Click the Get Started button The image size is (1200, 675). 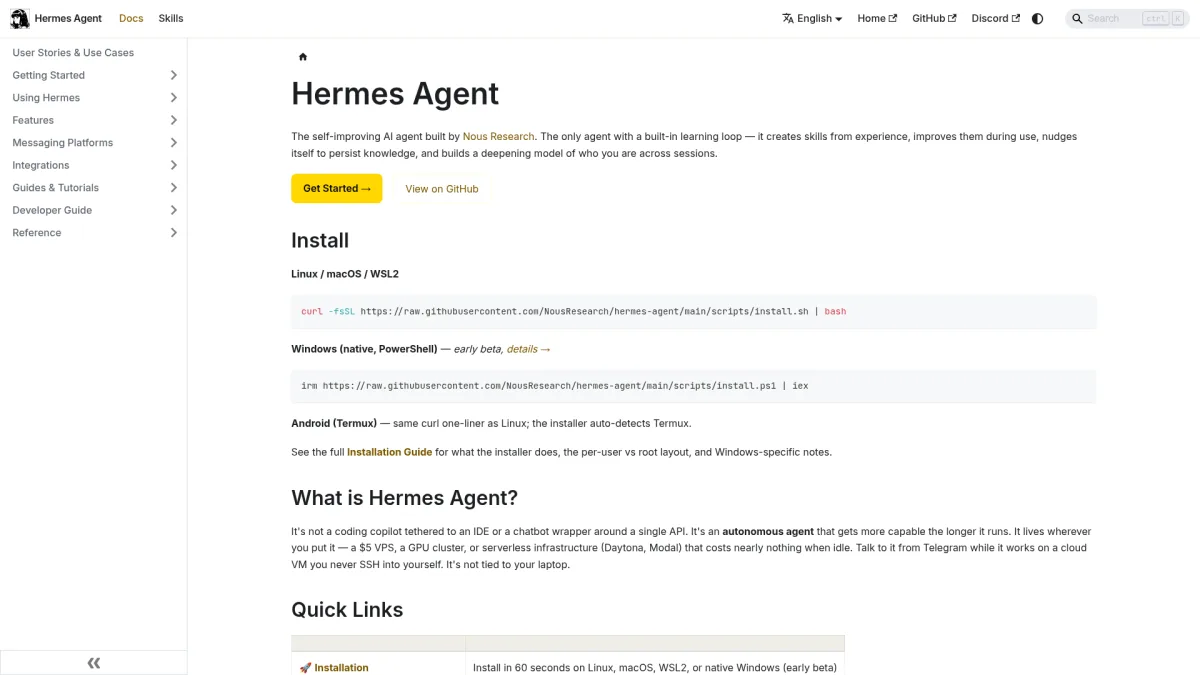tap(336, 188)
